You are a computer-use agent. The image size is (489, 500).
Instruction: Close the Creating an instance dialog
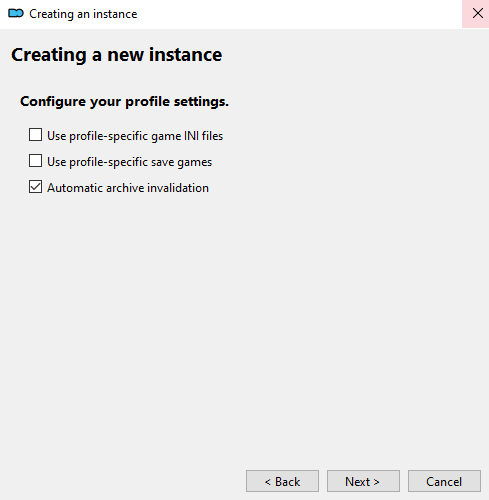click(477, 14)
